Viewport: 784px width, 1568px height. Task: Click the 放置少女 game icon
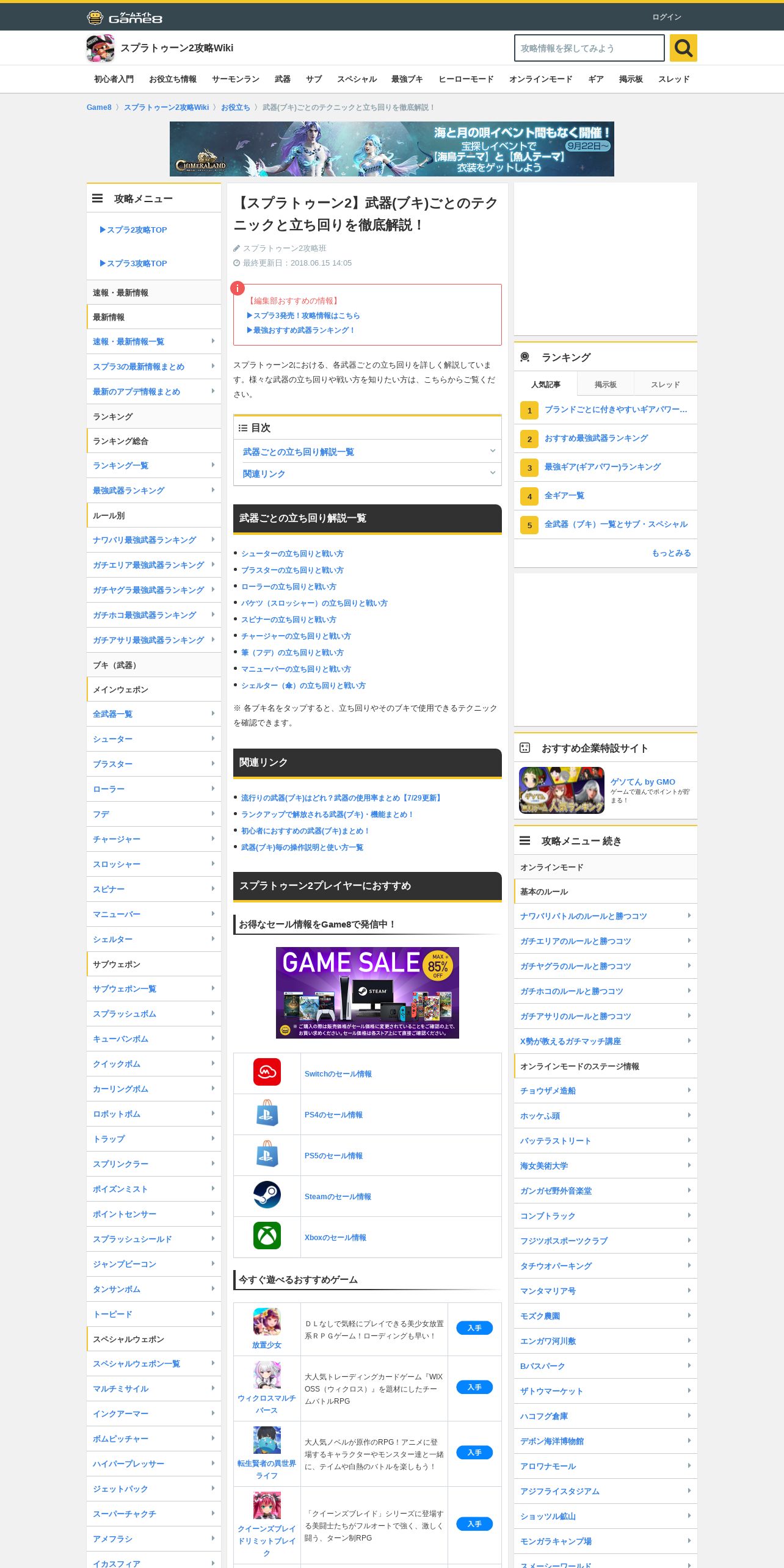pyautogui.click(x=267, y=1322)
